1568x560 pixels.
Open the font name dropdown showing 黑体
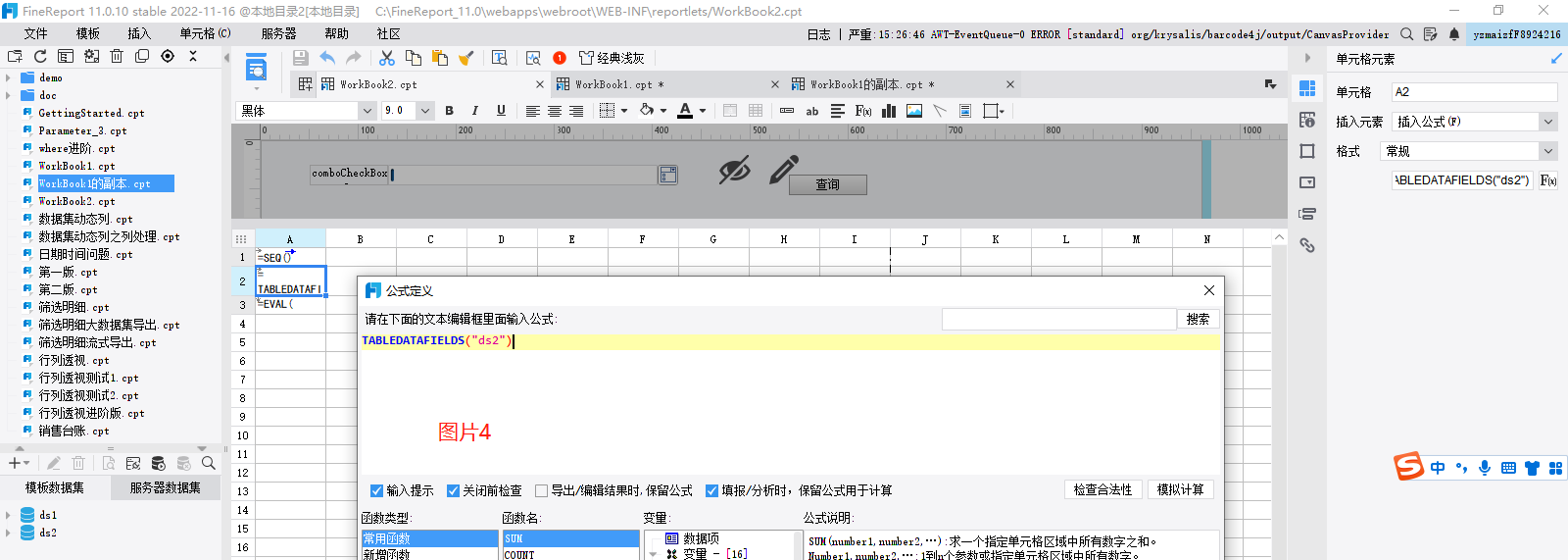pos(367,111)
